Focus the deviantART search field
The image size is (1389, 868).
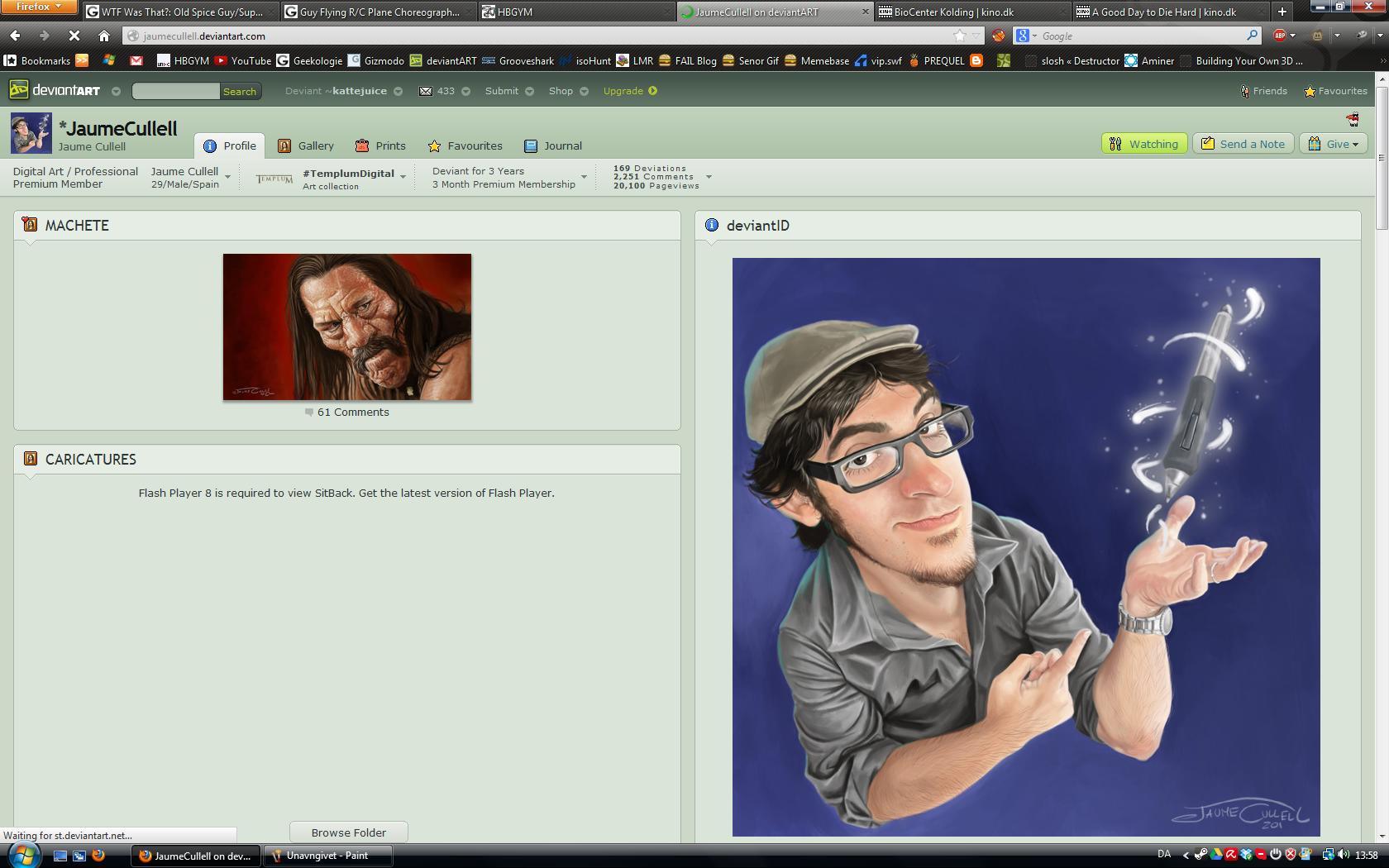click(x=175, y=91)
